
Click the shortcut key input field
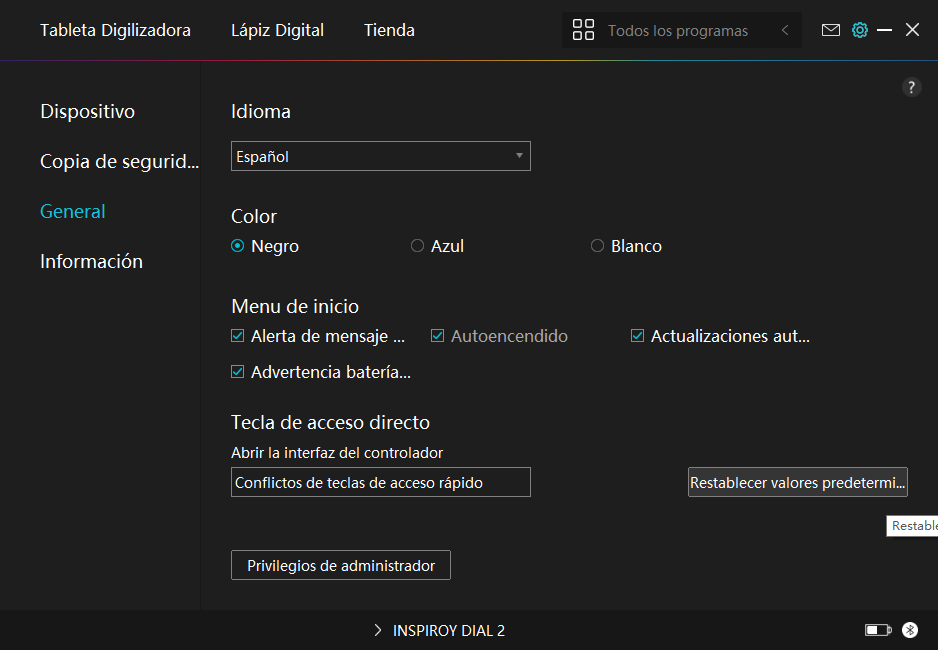(x=380, y=482)
